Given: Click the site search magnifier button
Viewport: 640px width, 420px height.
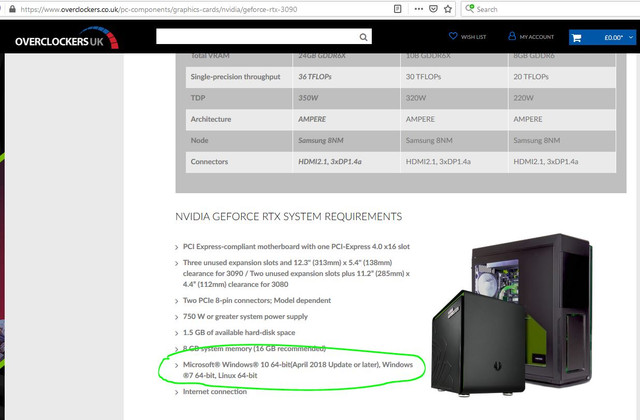Looking at the screenshot, I should [x=363, y=37].
